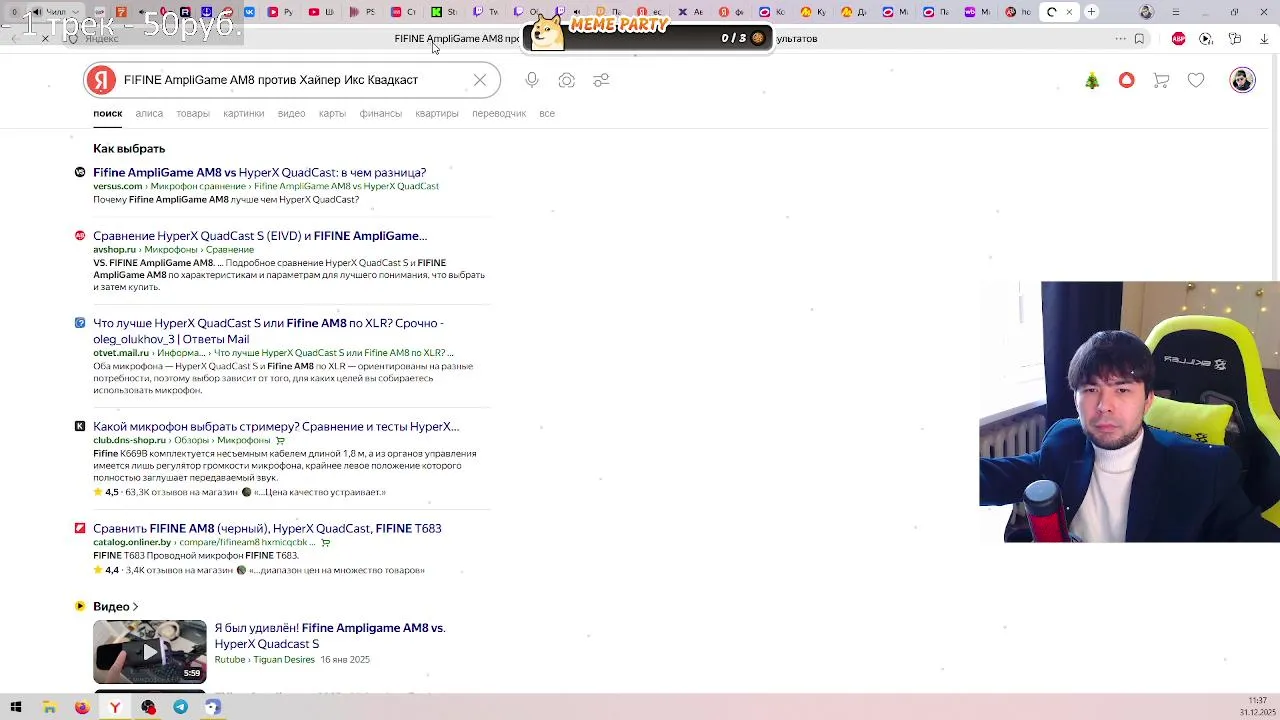Open the shopping cart icon

pyautogui.click(x=1161, y=80)
